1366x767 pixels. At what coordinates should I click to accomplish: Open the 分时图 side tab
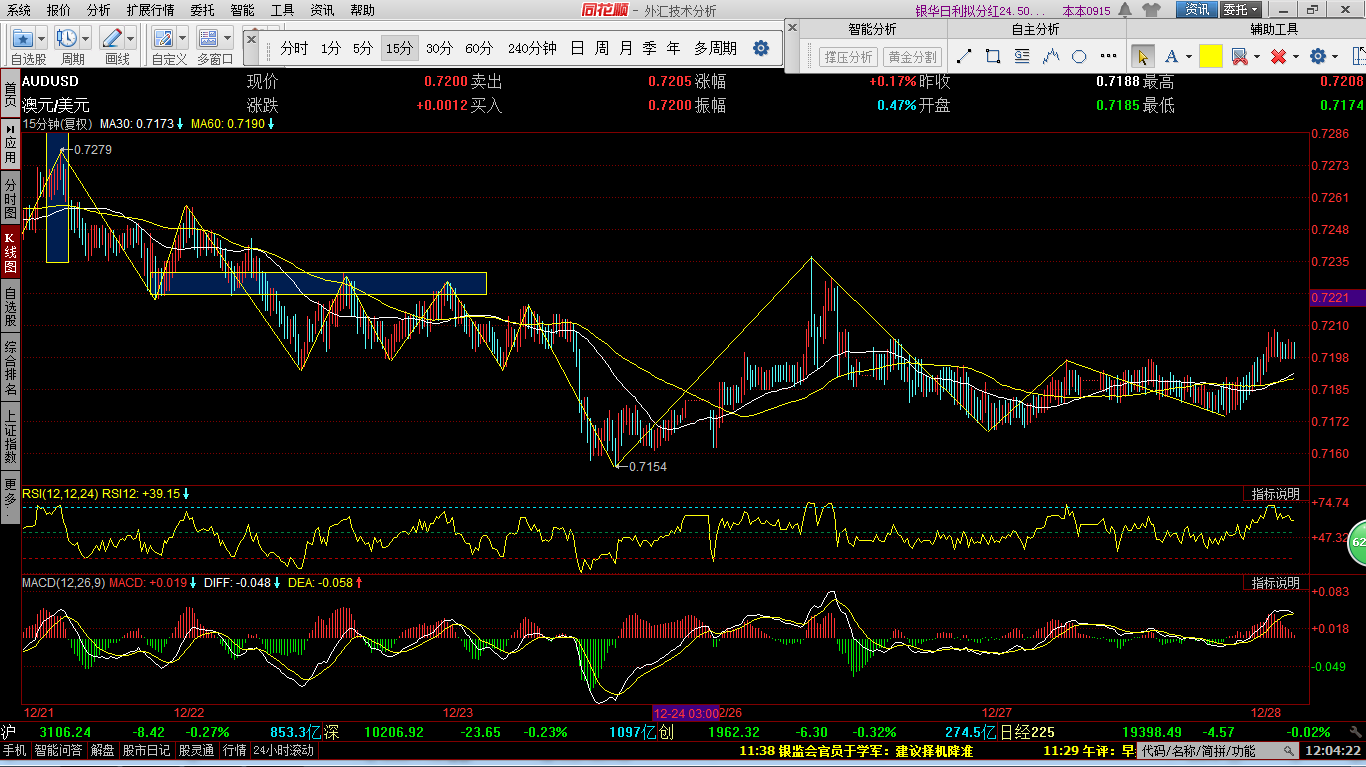point(10,199)
